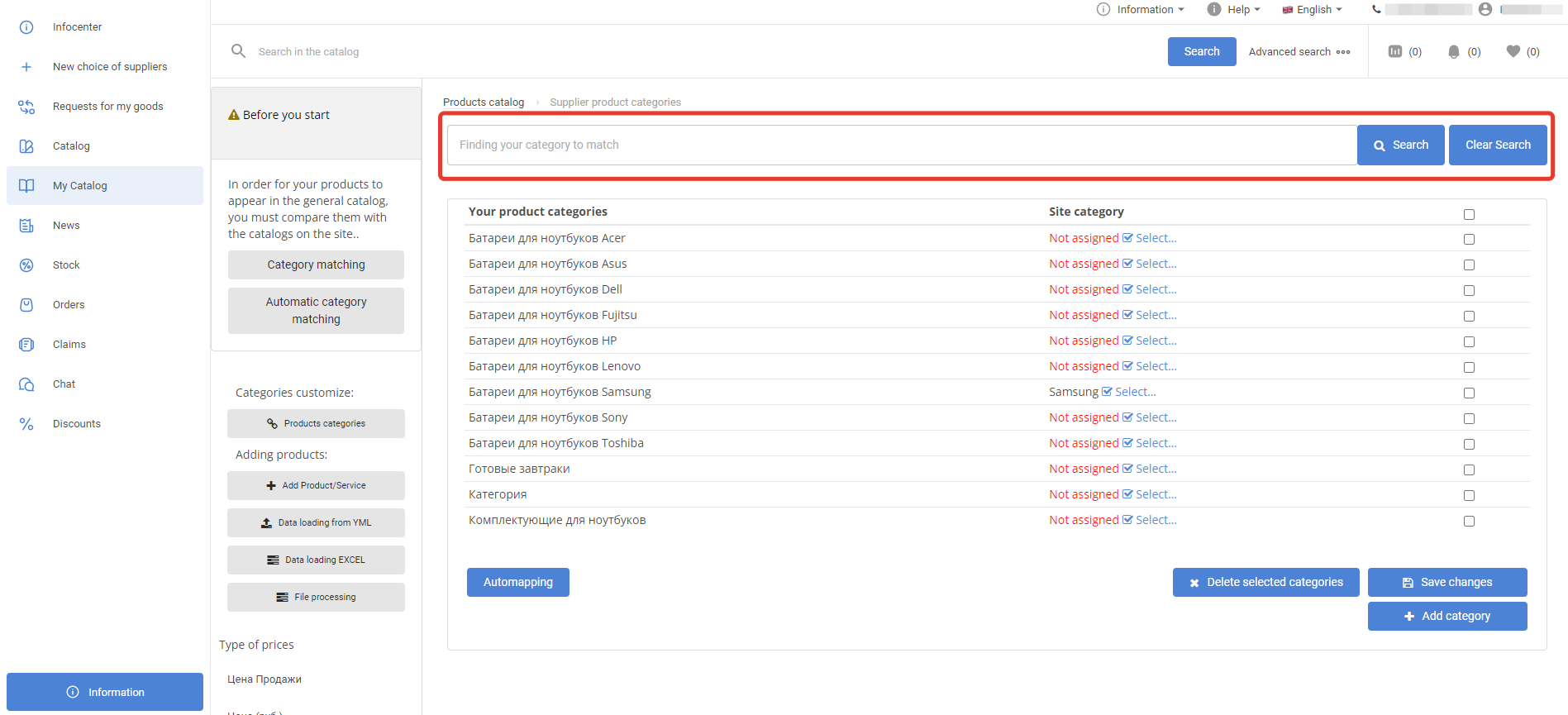Open My Catalog in the sidebar

point(80,186)
